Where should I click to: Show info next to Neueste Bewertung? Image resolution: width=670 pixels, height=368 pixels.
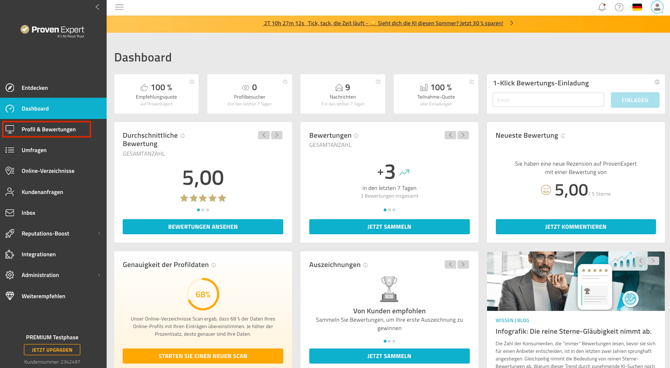pyautogui.click(x=563, y=136)
